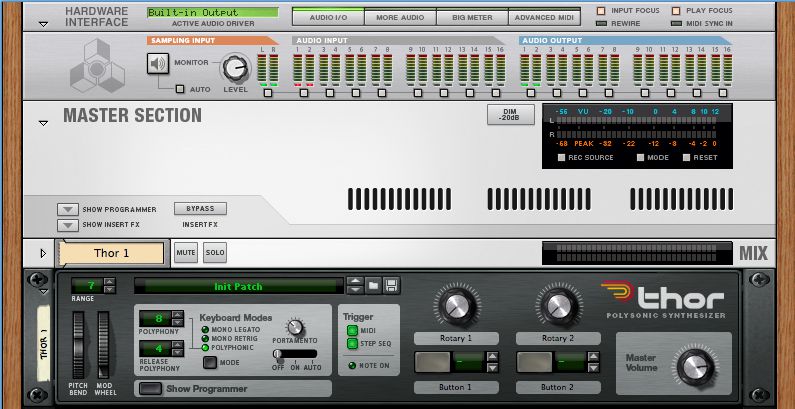Increase Button 2 key value

point(594,356)
